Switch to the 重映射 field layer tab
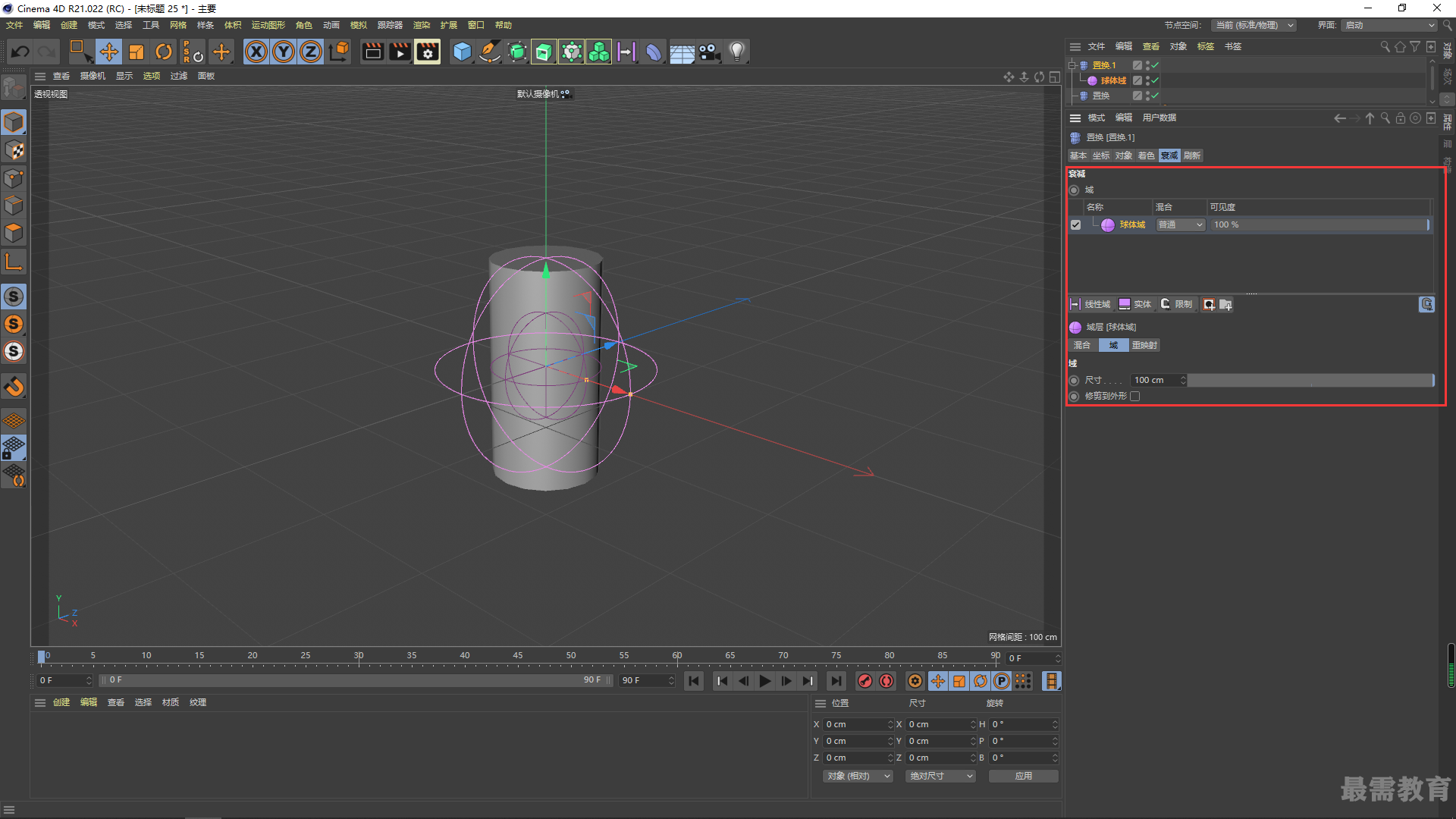Viewport: 1456px width, 819px height. (x=1144, y=346)
